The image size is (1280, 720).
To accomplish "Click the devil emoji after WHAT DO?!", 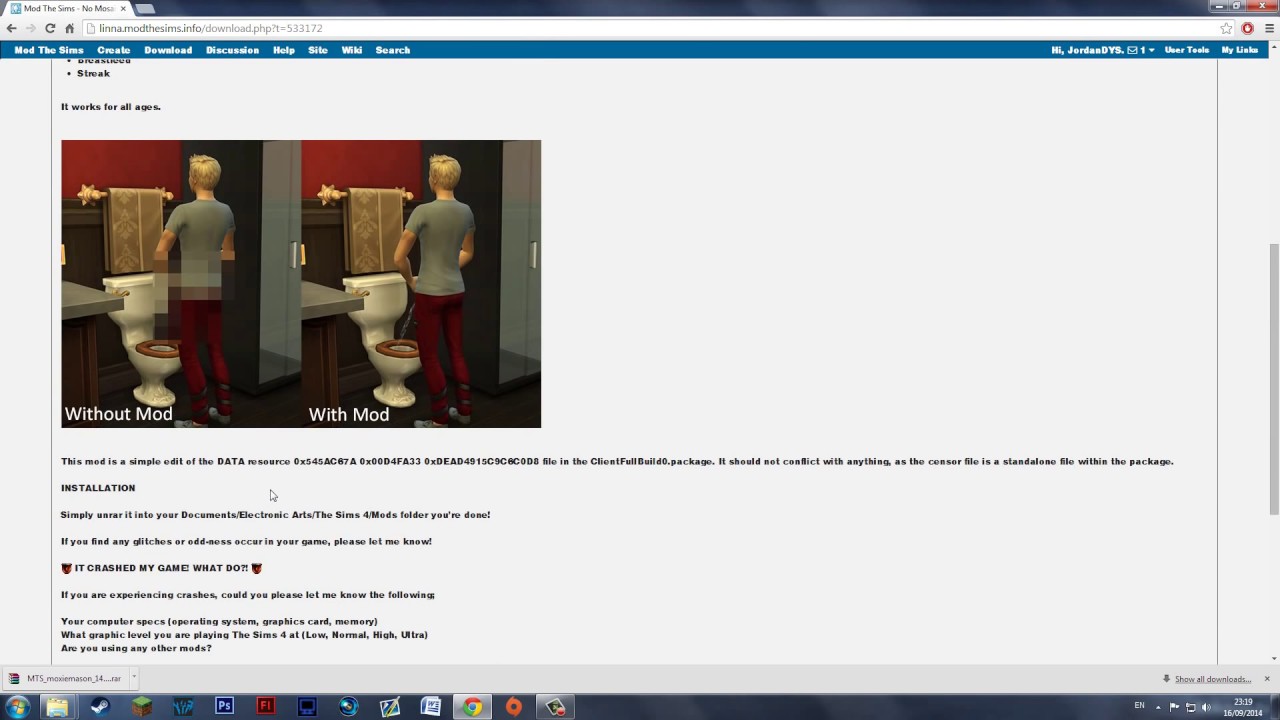I will pos(257,568).
